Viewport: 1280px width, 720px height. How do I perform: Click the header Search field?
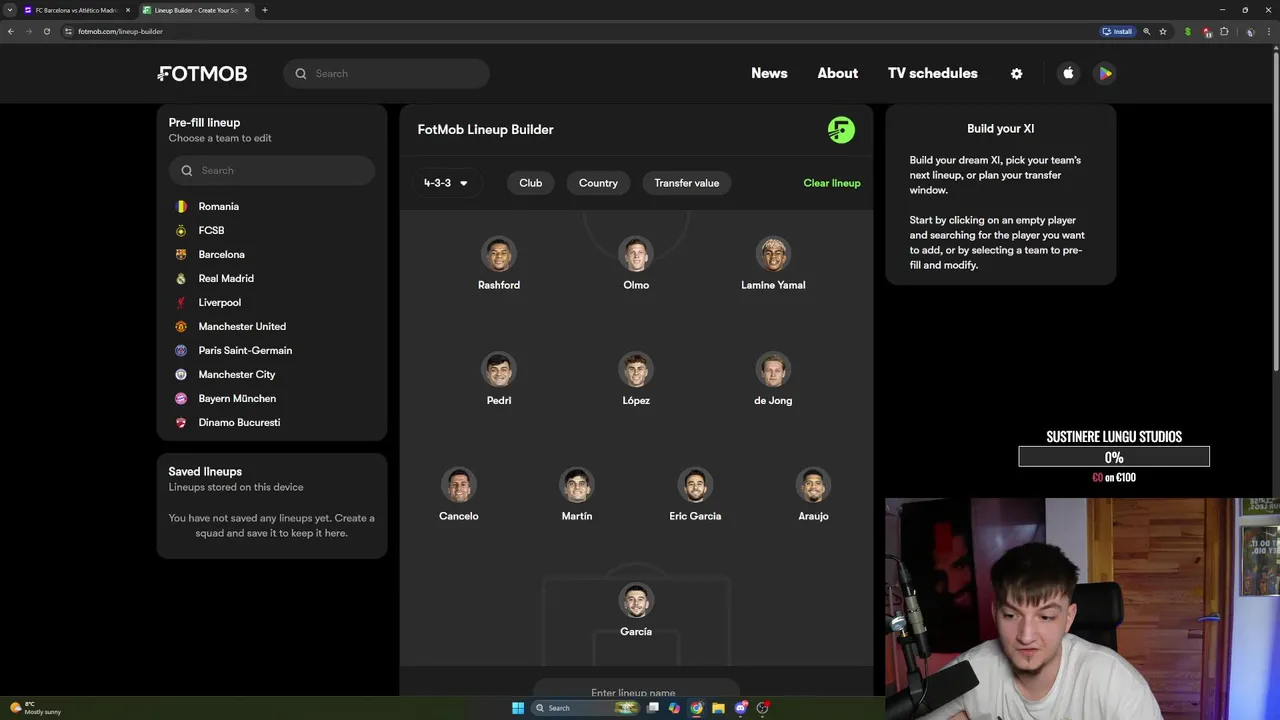tap(386, 74)
